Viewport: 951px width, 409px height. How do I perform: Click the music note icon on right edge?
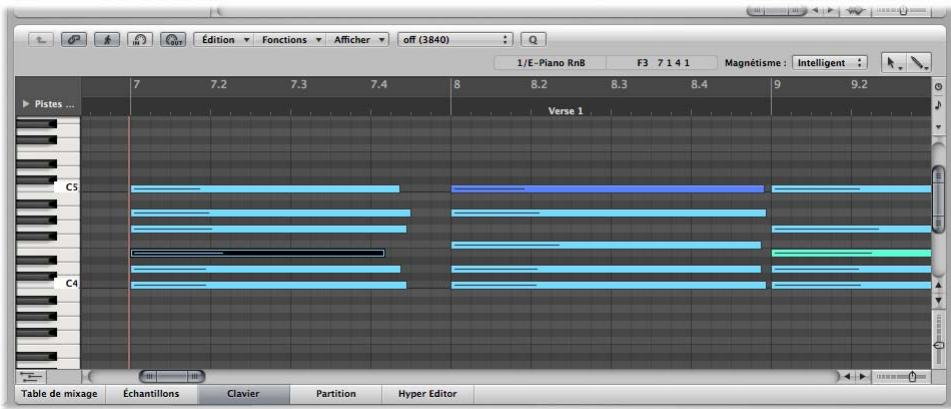click(938, 106)
